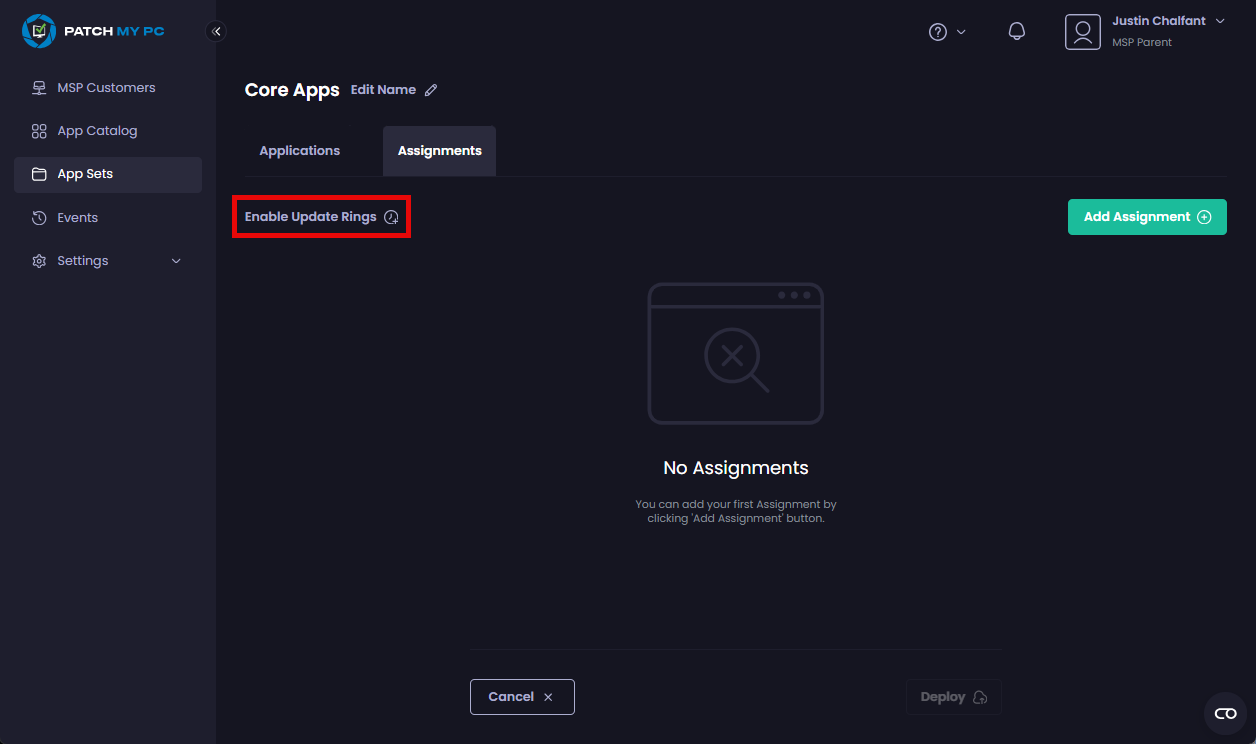Expand the Settings menu chevron
Image resolution: width=1256 pixels, height=744 pixels.
176,260
